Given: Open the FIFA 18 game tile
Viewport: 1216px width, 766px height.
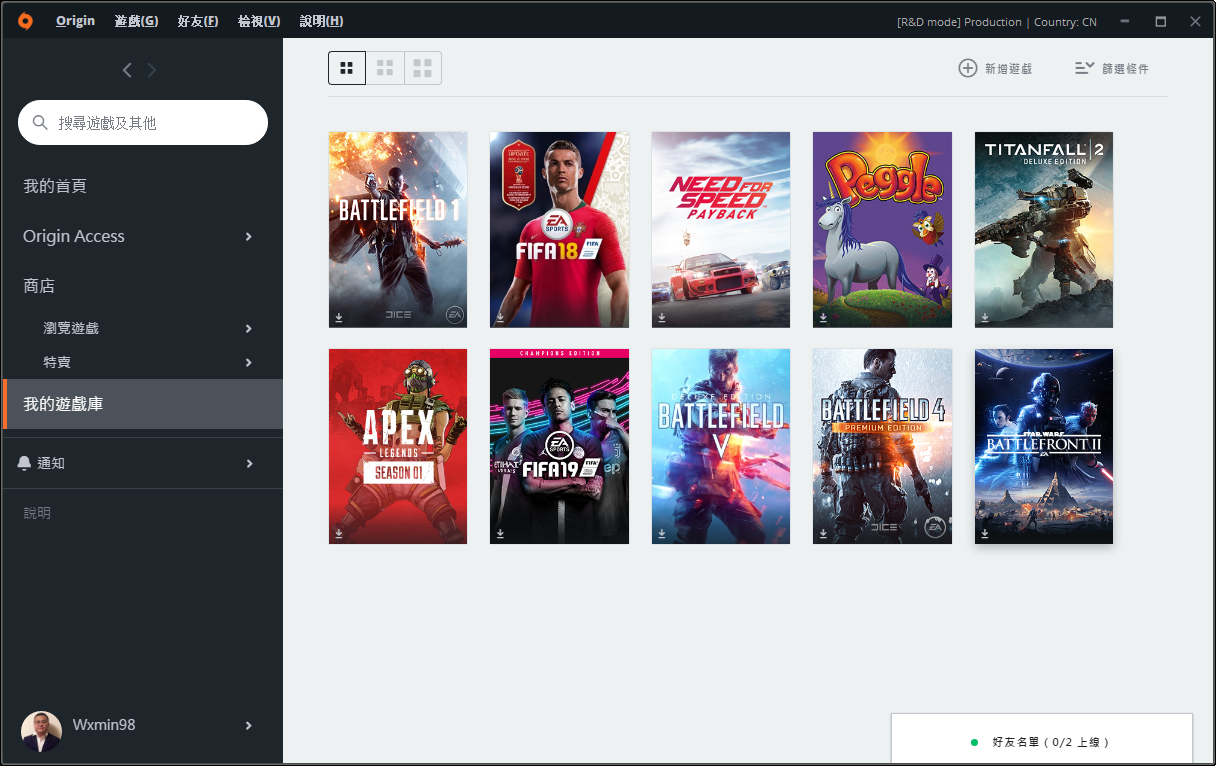Looking at the screenshot, I should point(559,230).
